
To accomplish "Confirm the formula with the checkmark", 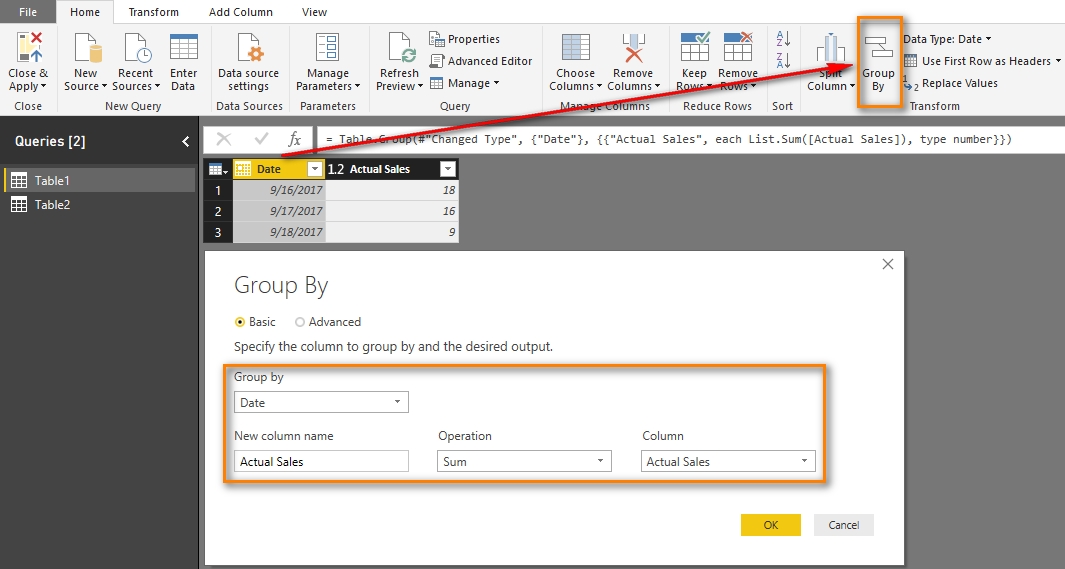I will (x=261, y=139).
